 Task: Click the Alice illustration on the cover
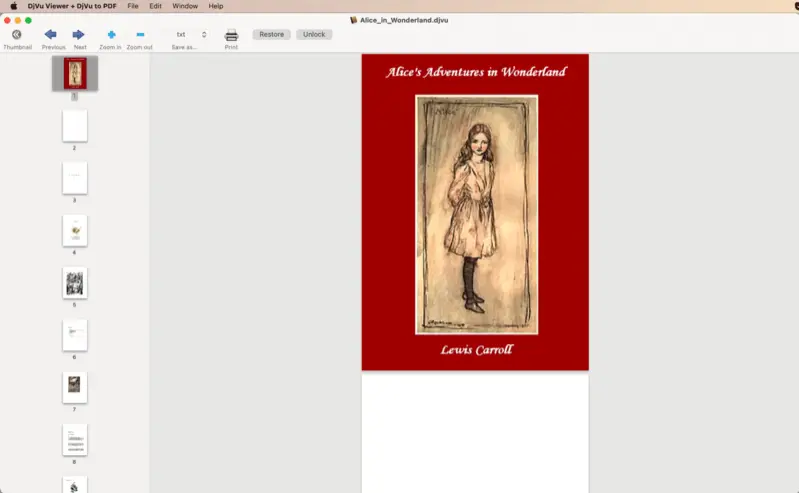click(476, 215)
